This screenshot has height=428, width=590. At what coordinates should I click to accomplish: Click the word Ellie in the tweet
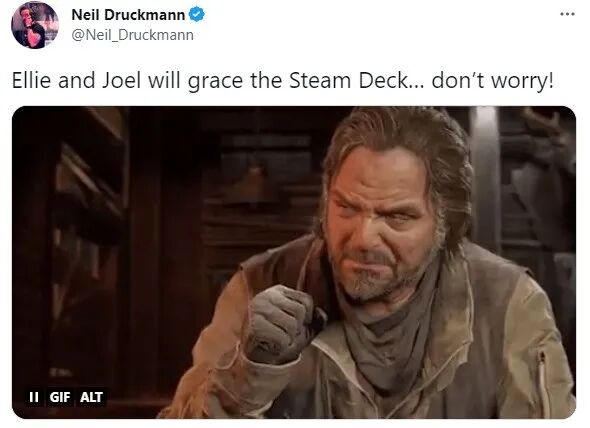31,81
